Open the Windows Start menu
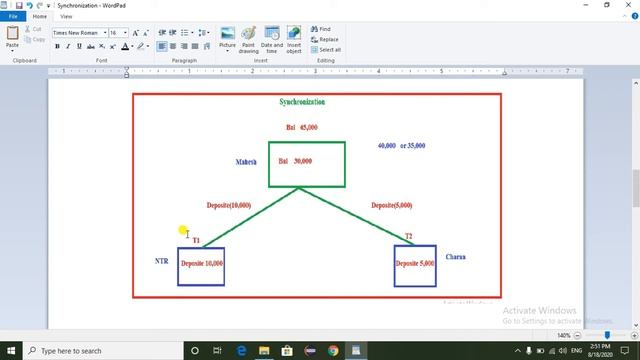Screen dimensions: 640x360 11,351
